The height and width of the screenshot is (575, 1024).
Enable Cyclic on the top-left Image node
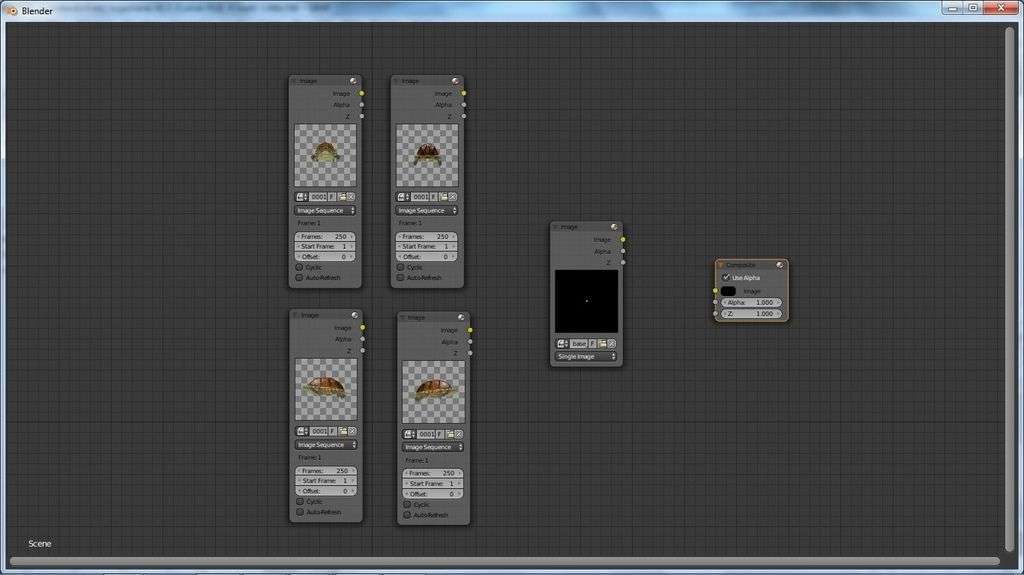pos(299,267)
